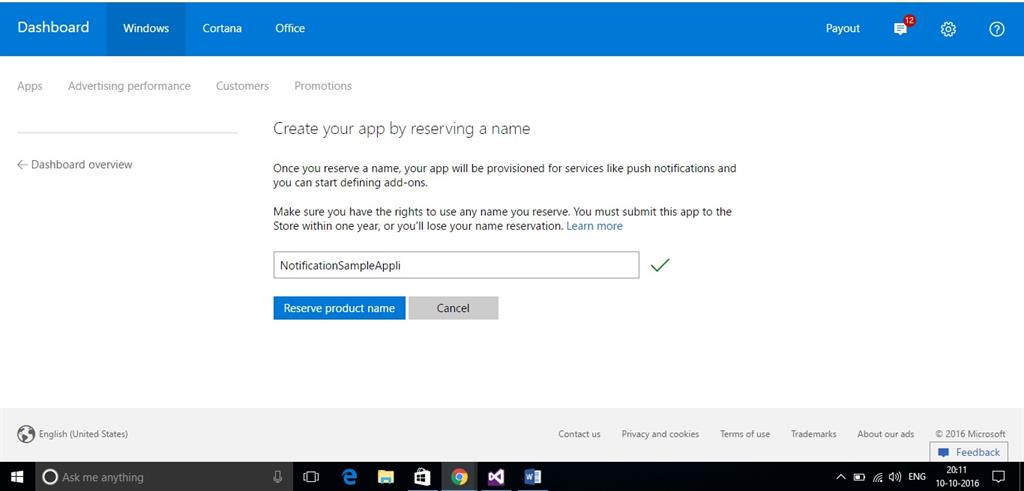The image size is (1024, 491).
Task: Select the Windows tab
Action: coord(146,28)
